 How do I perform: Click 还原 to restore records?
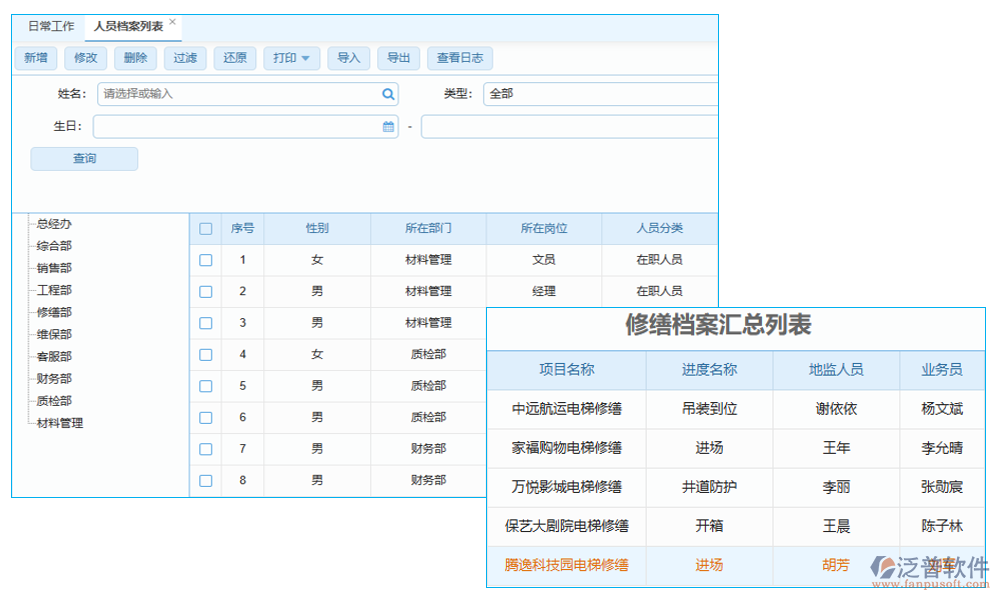tap(234, 58)
